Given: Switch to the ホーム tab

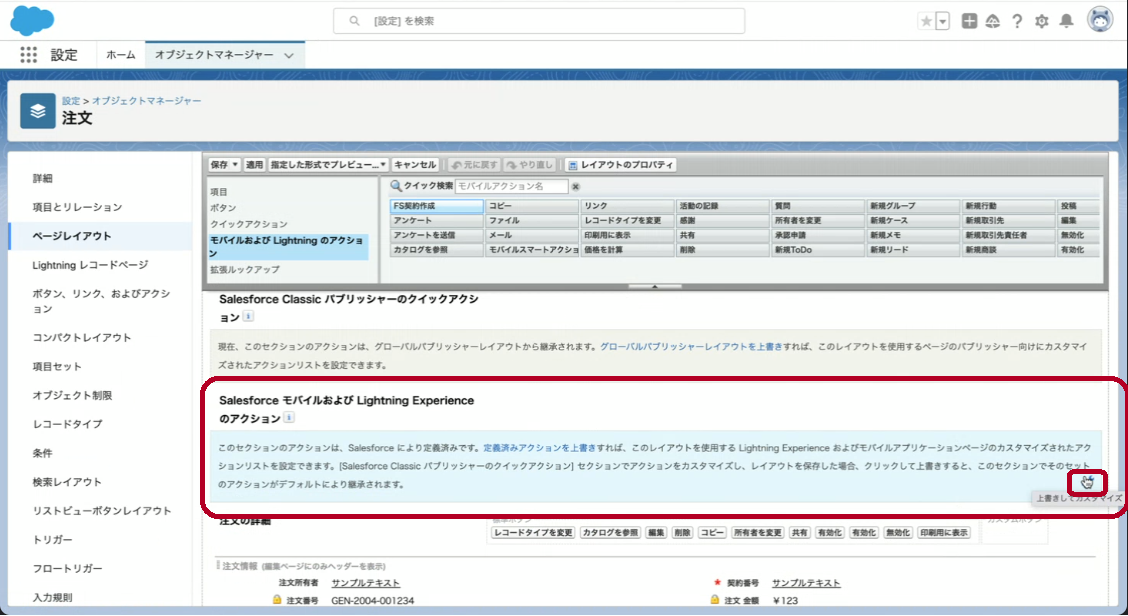Looking at the screenshot, I should tap(121, 55).
